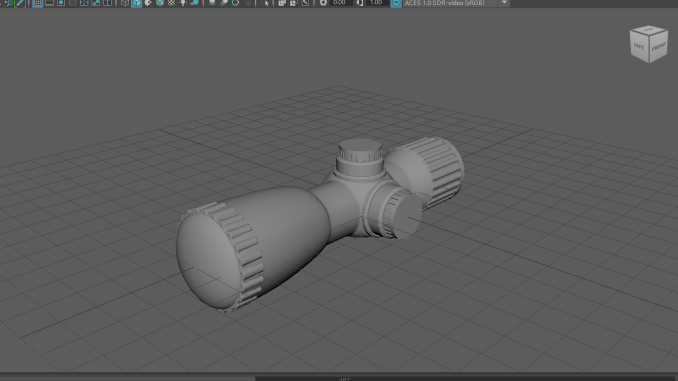This screenshot has height=381, width=678.
Task: Click the use default material icon
Action: click(x=148, y=3)
